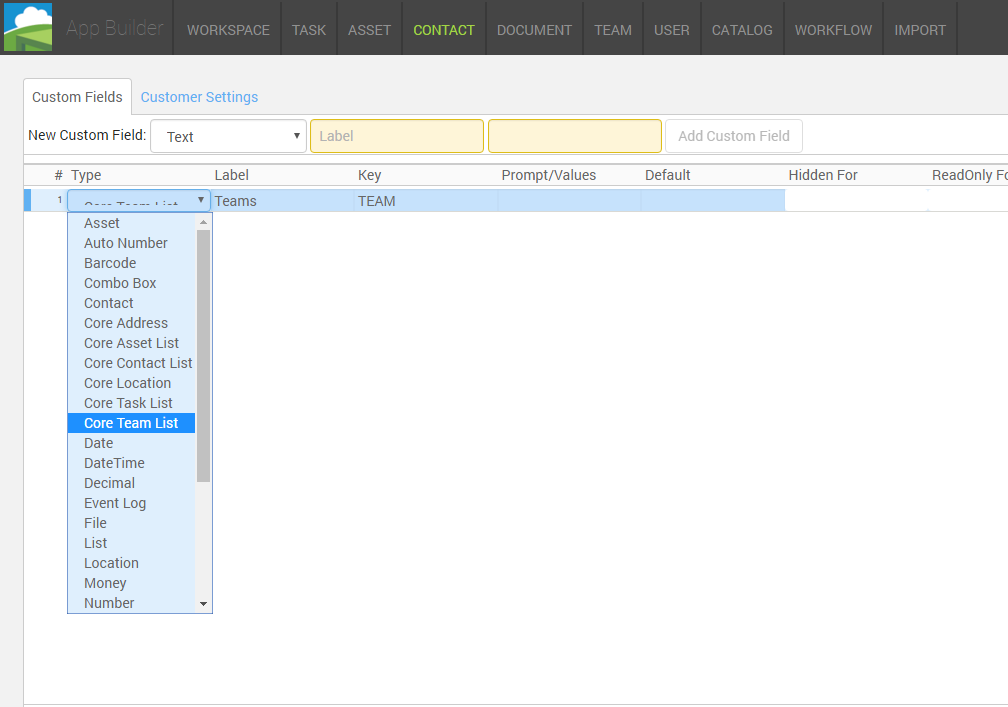Pick Core Address from the dropdown
The image size is (1008, 707).
pos(126,323)
